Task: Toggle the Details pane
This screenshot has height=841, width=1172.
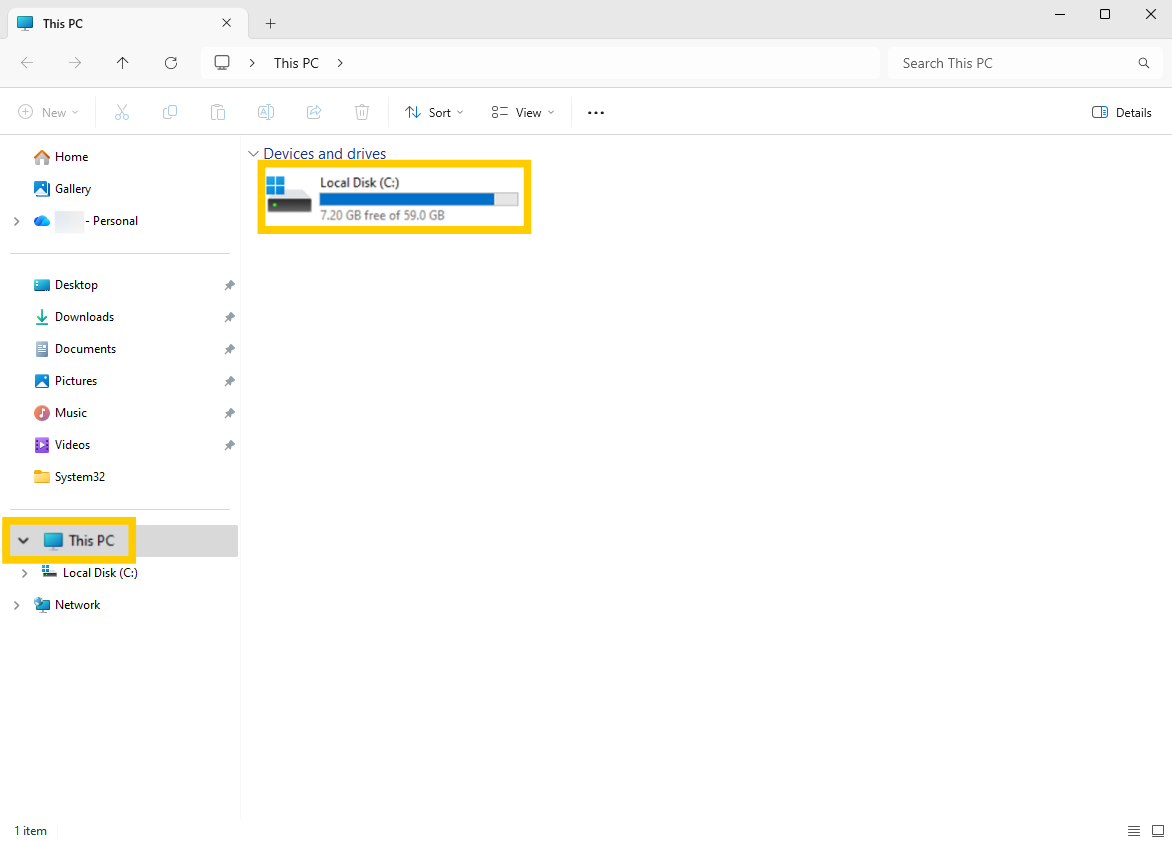Action: (x=1121, y=112)
